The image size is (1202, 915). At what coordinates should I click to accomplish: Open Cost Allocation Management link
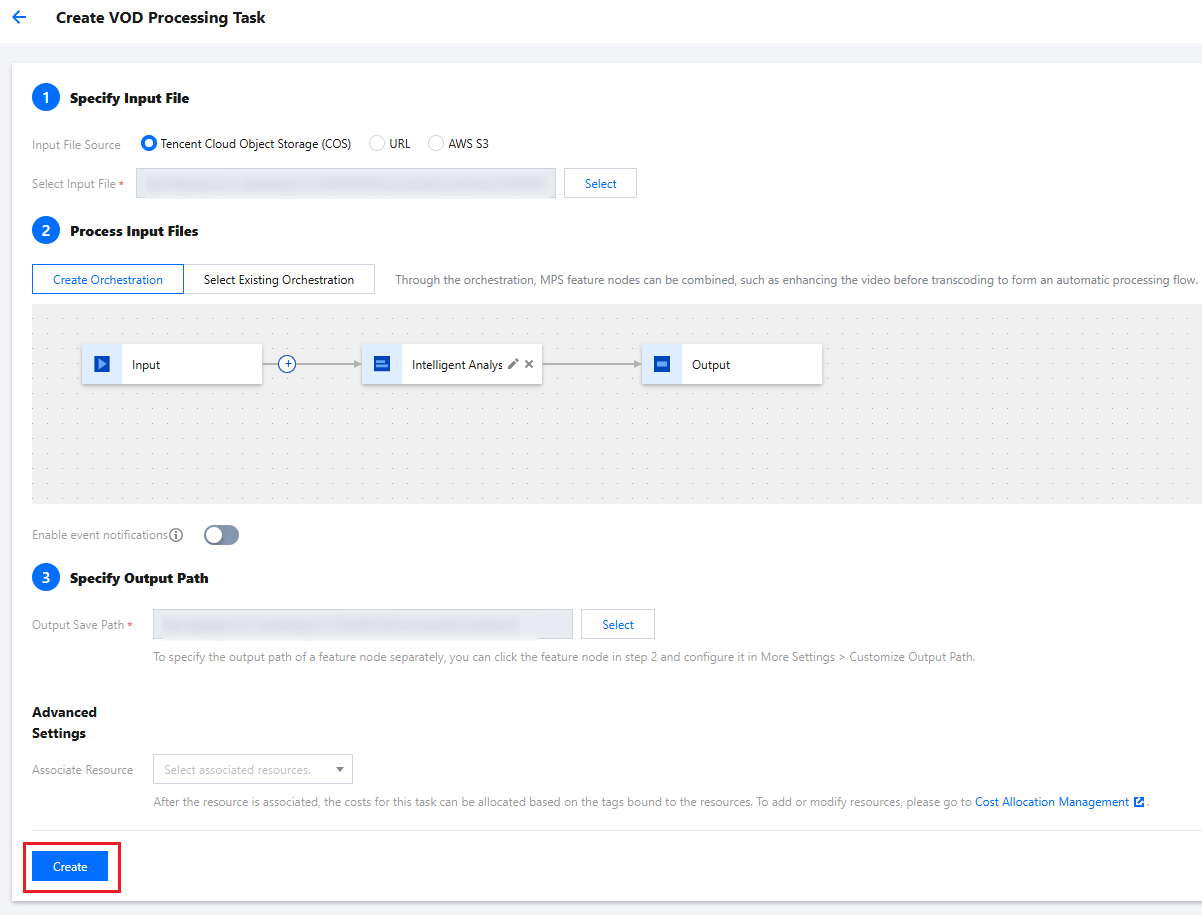click(1052, 802)
